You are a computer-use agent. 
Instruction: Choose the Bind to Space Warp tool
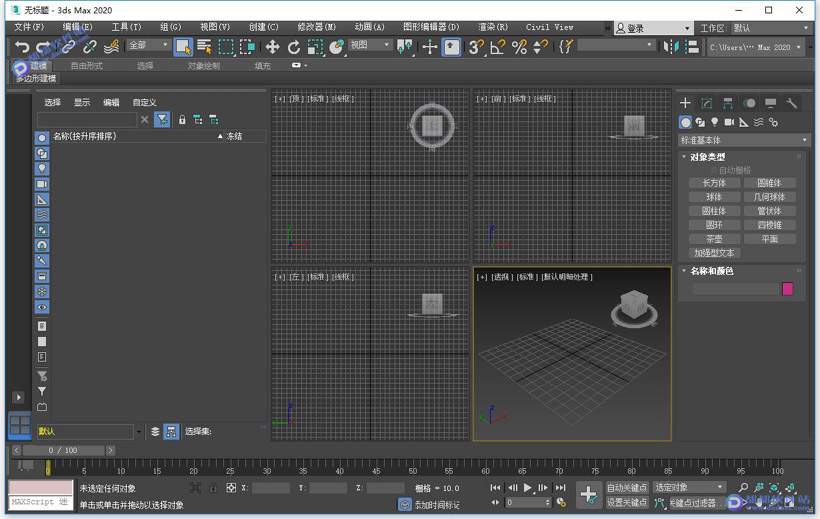click(111, 47)
